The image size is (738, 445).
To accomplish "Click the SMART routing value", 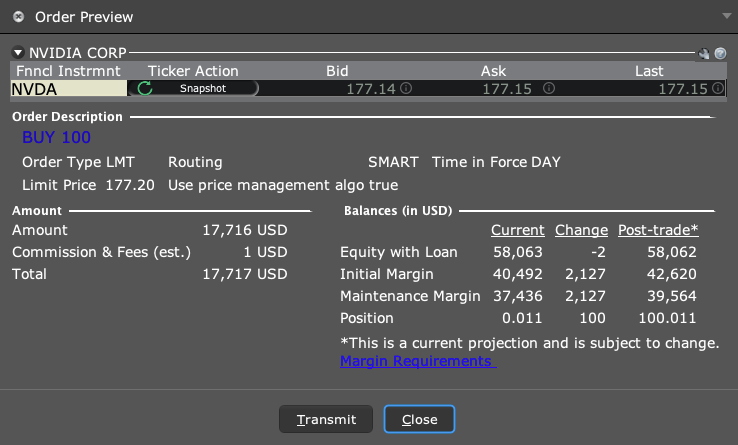I will pos(393,162).
